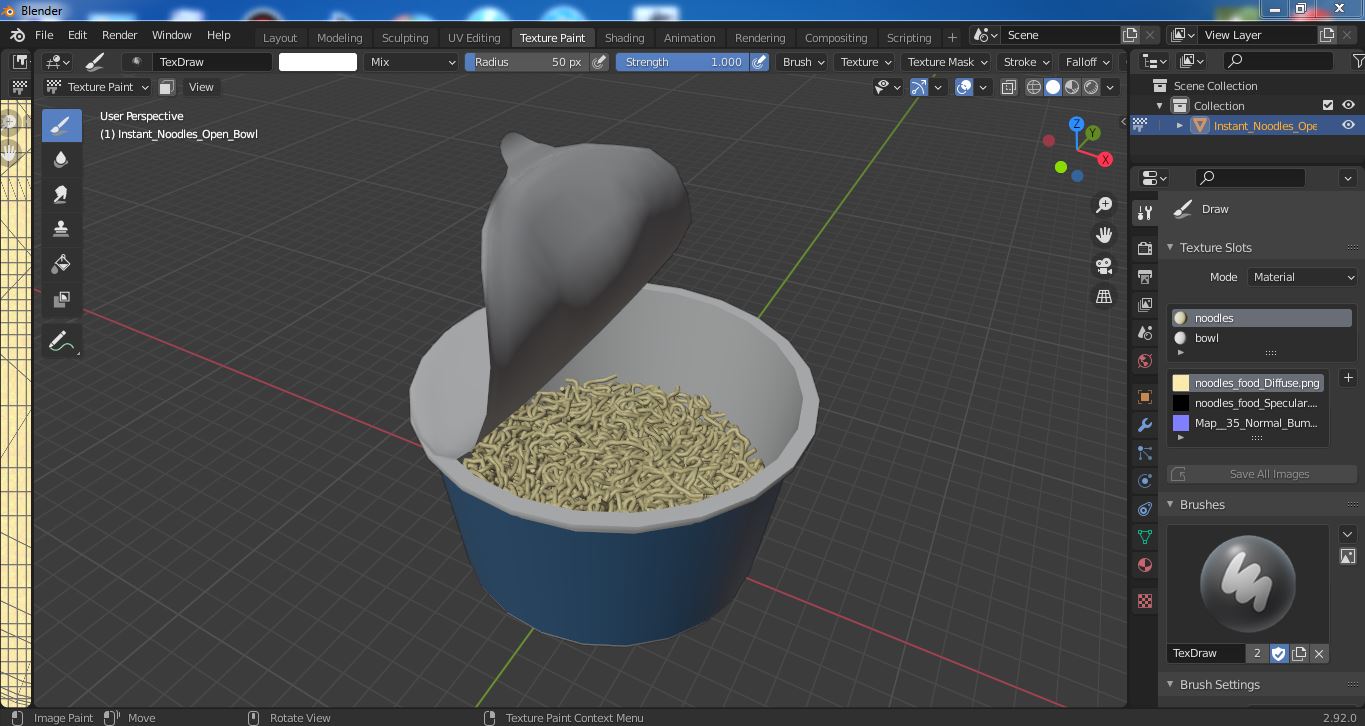Duplicate the TexDraw brush
The height and width of the screenshot is (726, 1365).
[x=1299, y=653]
